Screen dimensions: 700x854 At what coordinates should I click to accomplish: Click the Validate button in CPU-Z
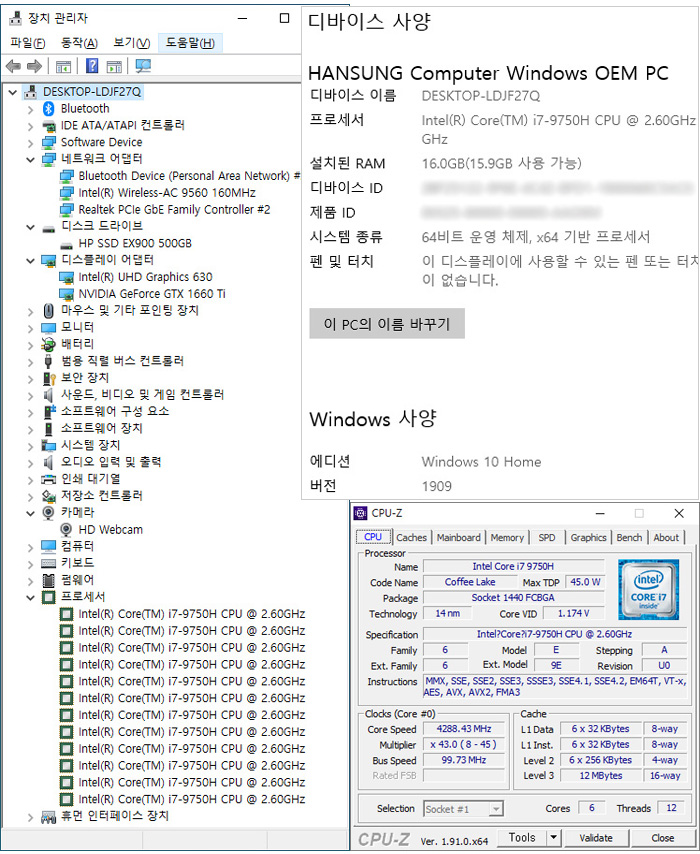click(596, 838)
